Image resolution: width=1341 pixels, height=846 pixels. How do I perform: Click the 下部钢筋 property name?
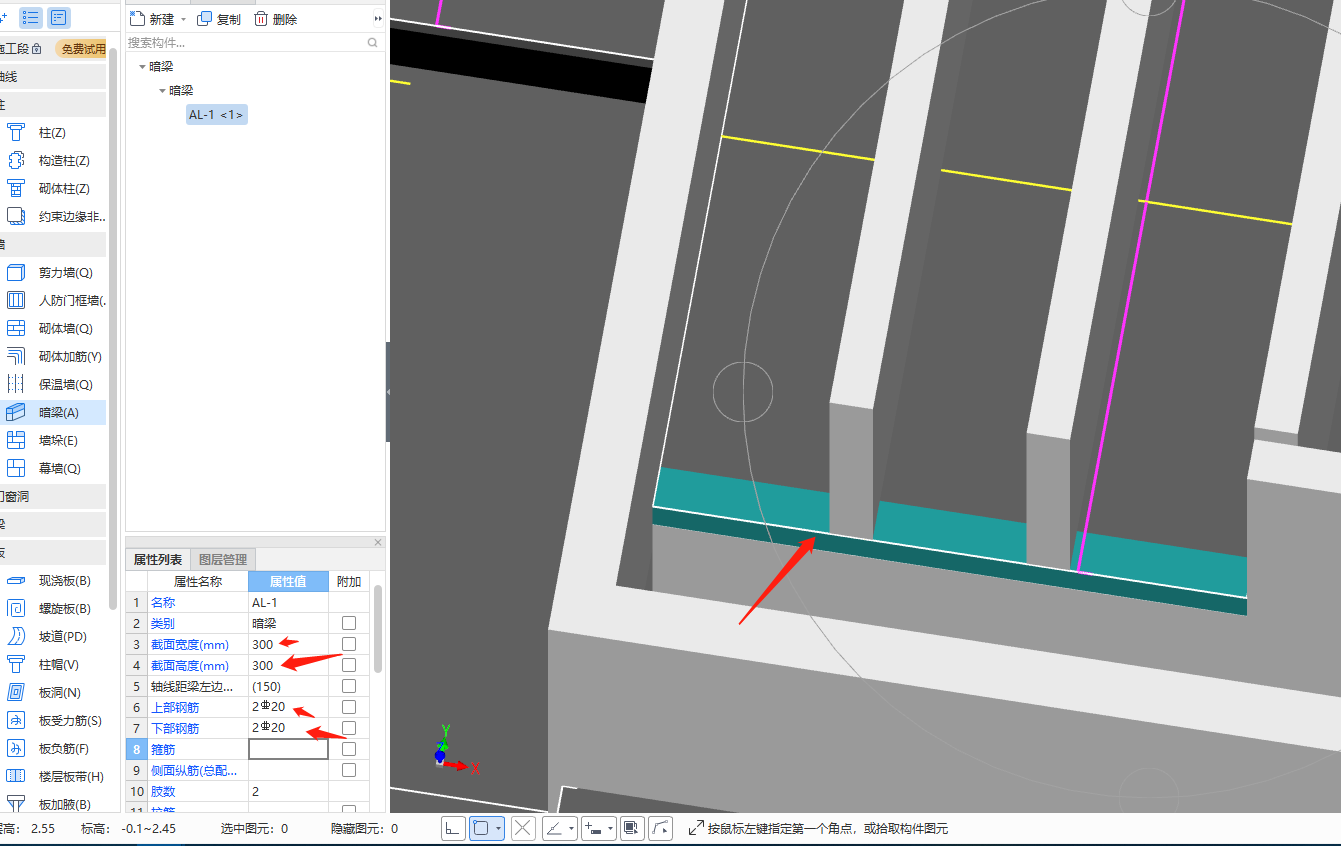(175, 729)
